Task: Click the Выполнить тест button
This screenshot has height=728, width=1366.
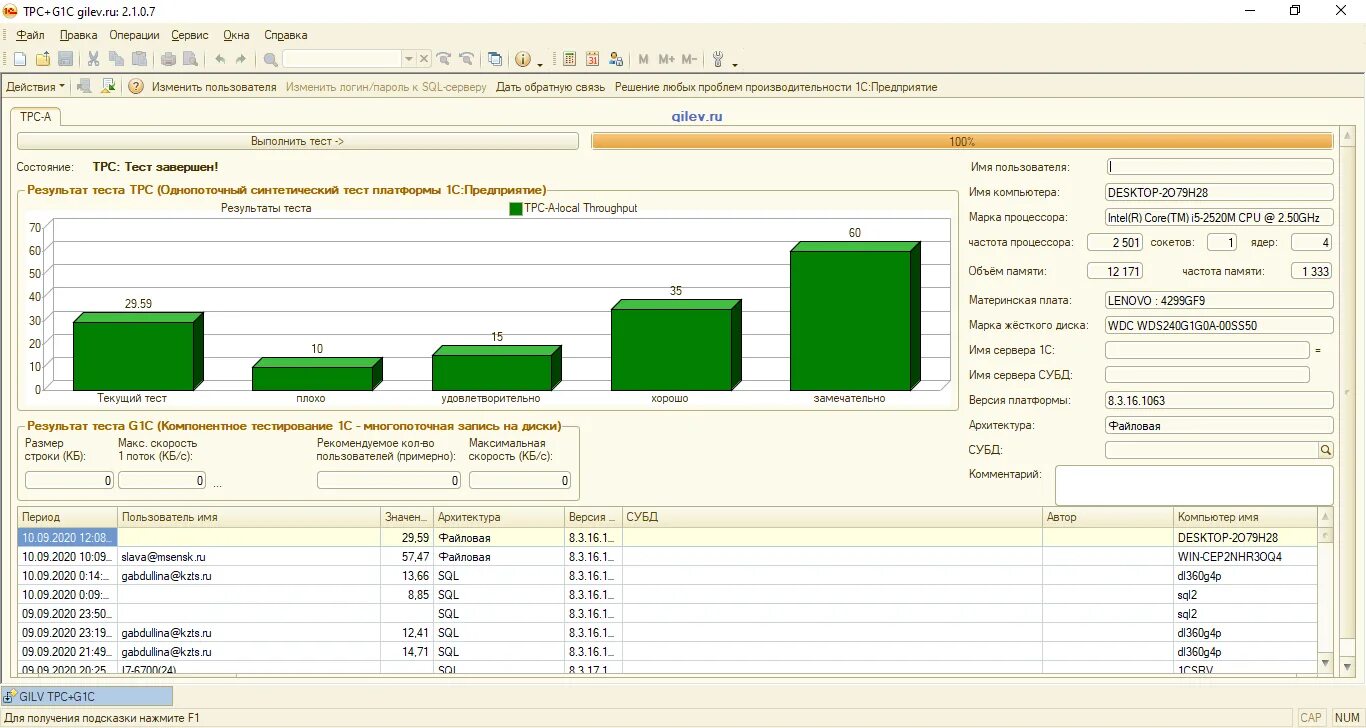Action: 298,142
